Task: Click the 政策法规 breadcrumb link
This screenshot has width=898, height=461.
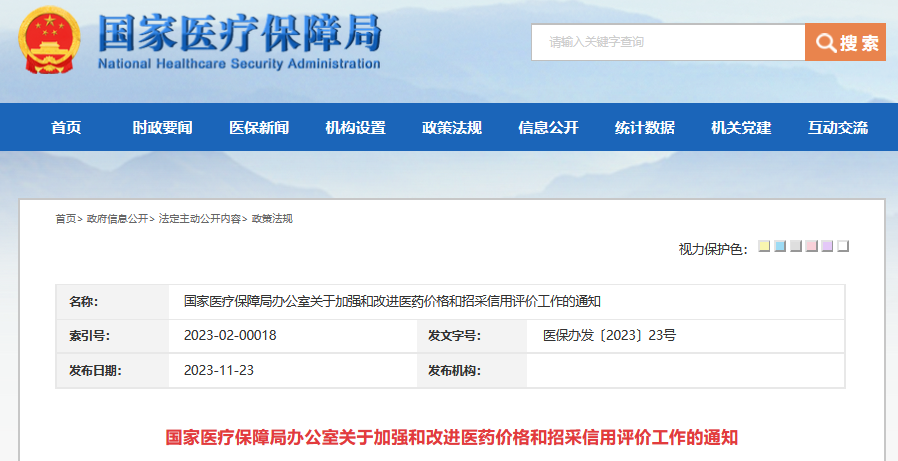Action: coord(272,219)
